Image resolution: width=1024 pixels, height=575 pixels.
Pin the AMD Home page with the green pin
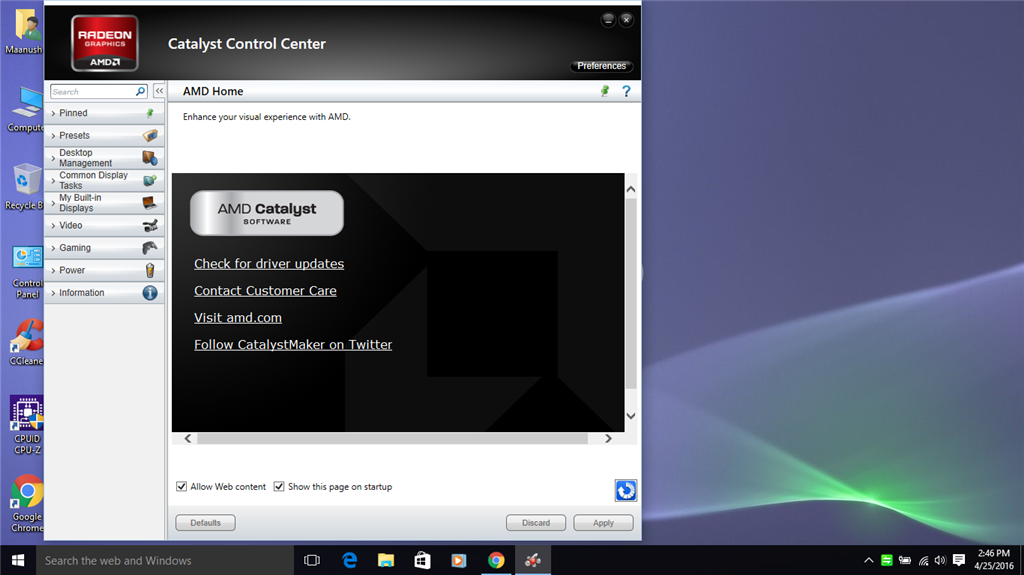(605, 91)
